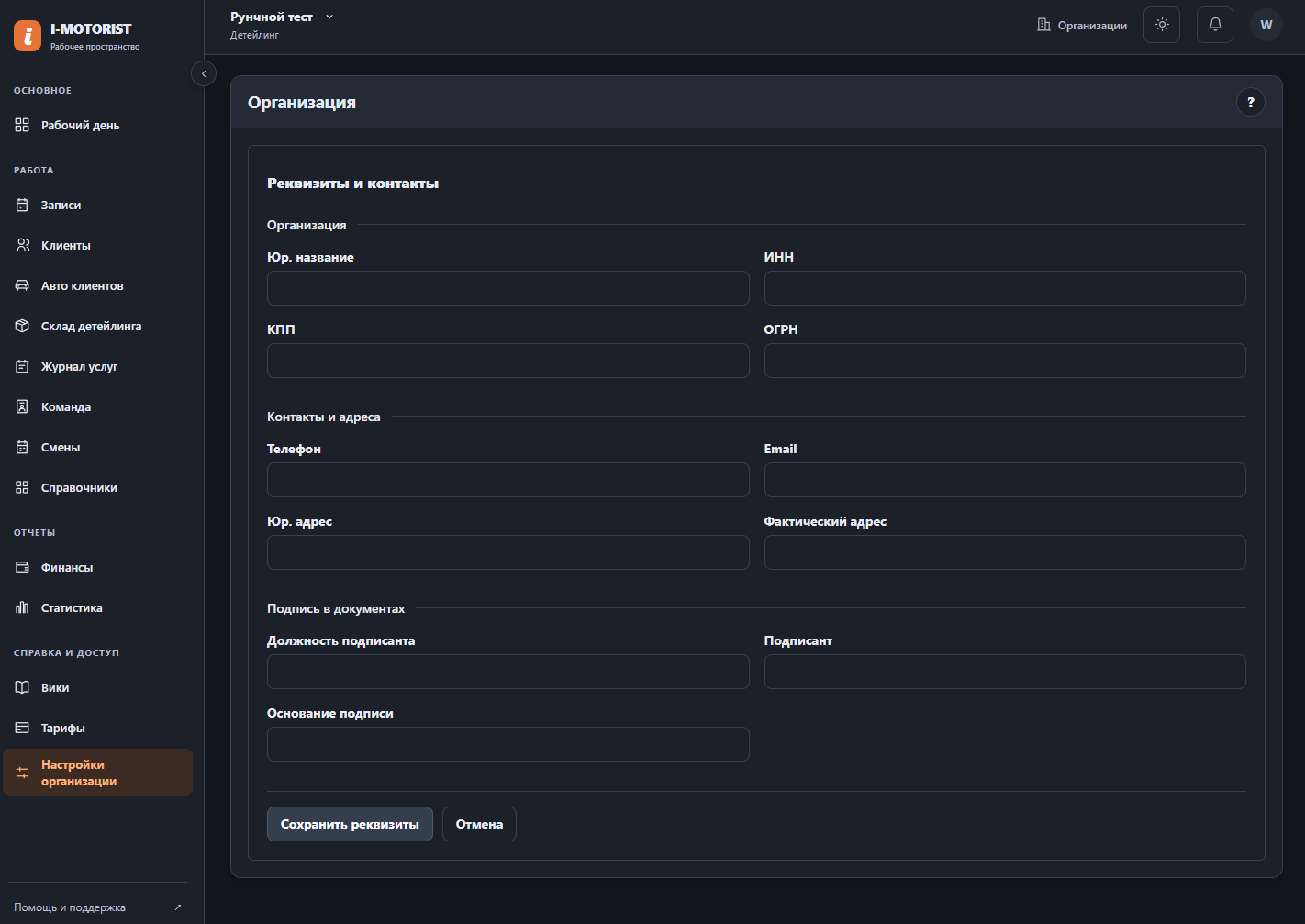Focus the Должность подписанта field
Image resolution: width=1305 pixels, height=924 pixels.
[508, 672]
